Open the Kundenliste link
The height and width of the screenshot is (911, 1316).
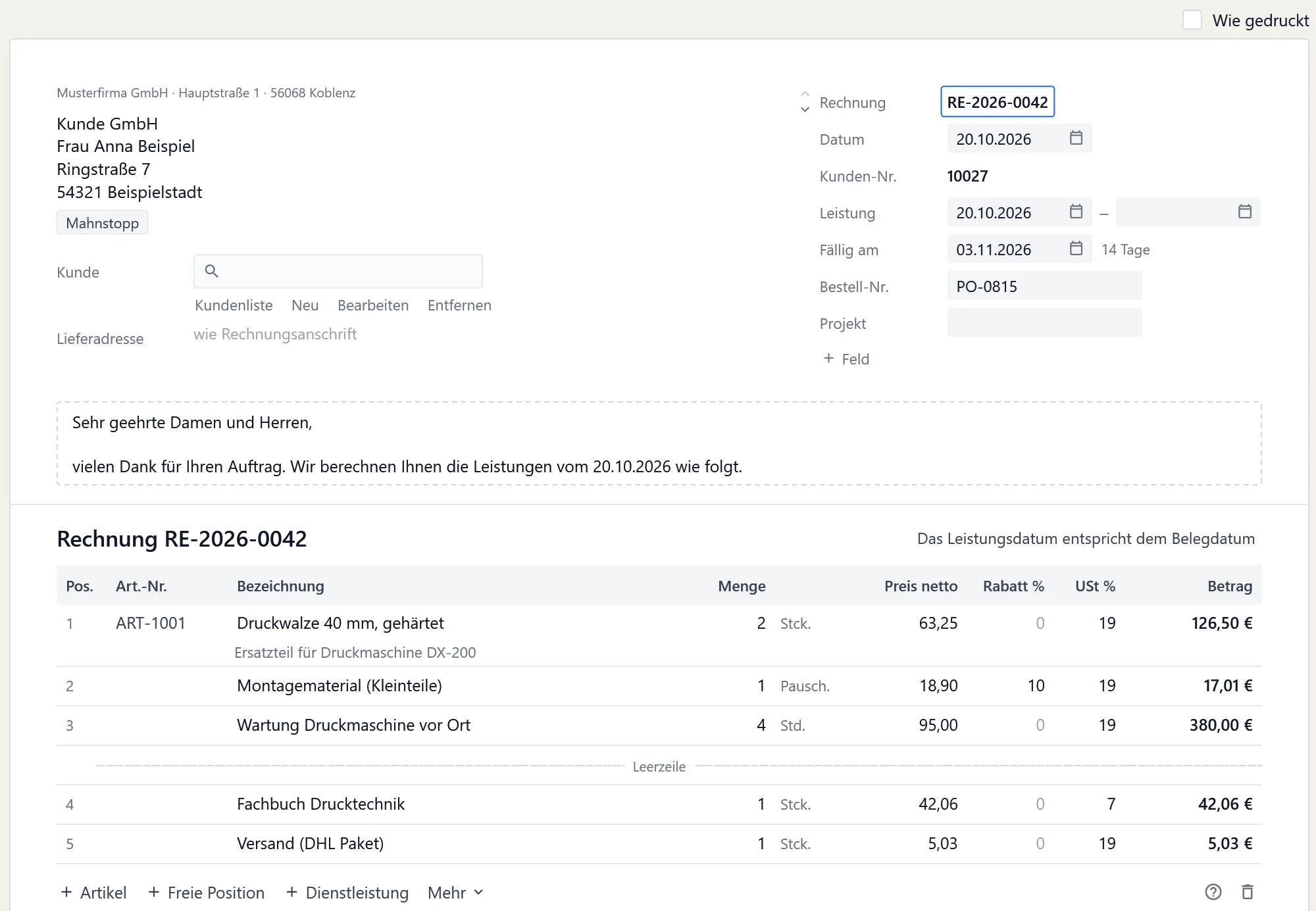tap(234, 305)
